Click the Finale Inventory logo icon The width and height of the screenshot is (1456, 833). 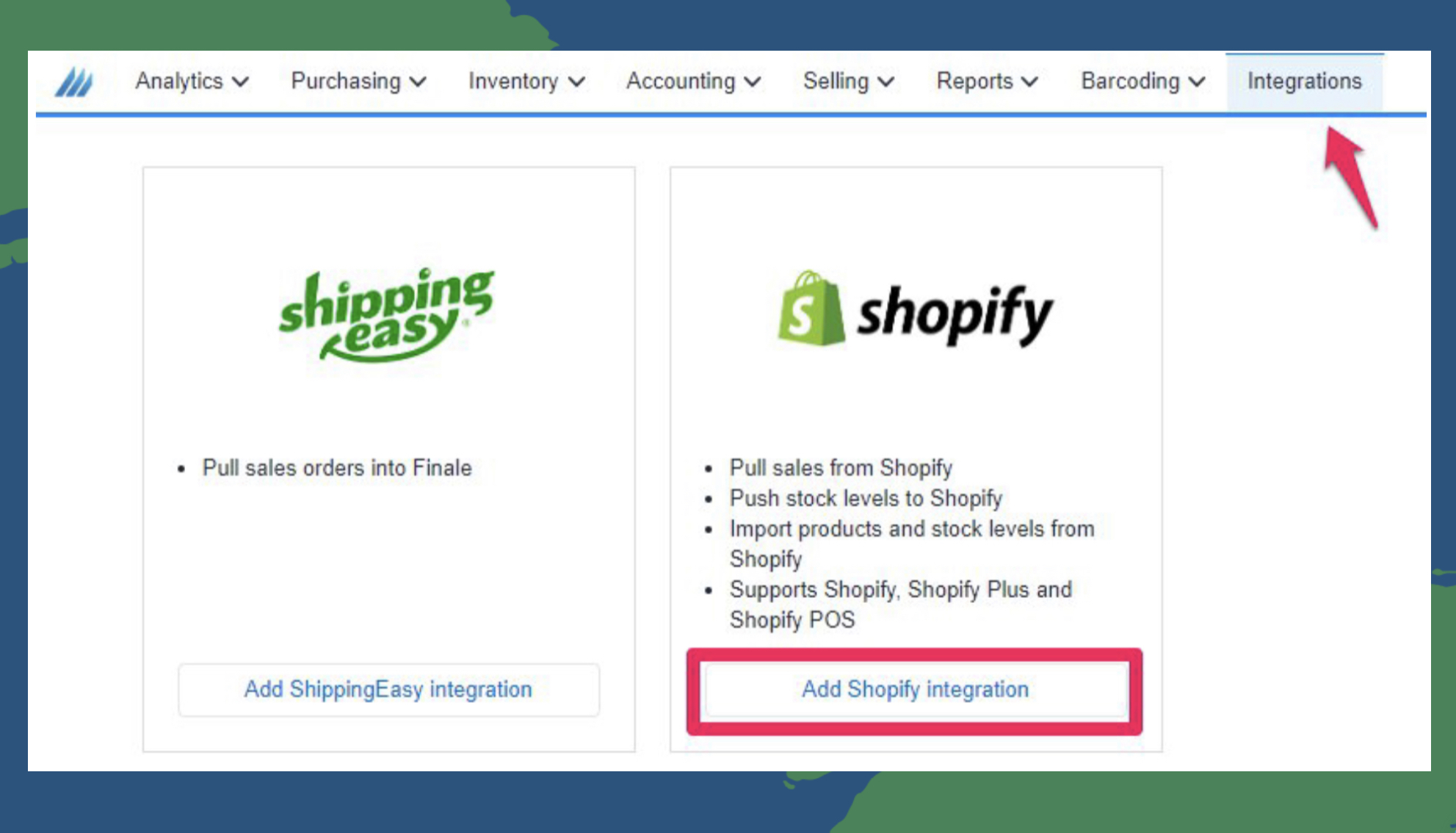click(75, 82)
